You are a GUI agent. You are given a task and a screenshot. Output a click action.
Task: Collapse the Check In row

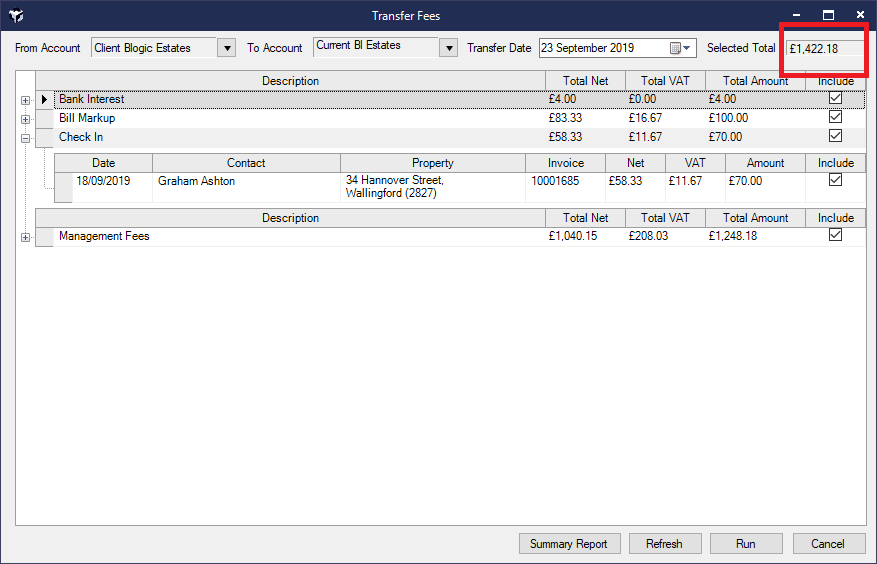click(25, 138)
